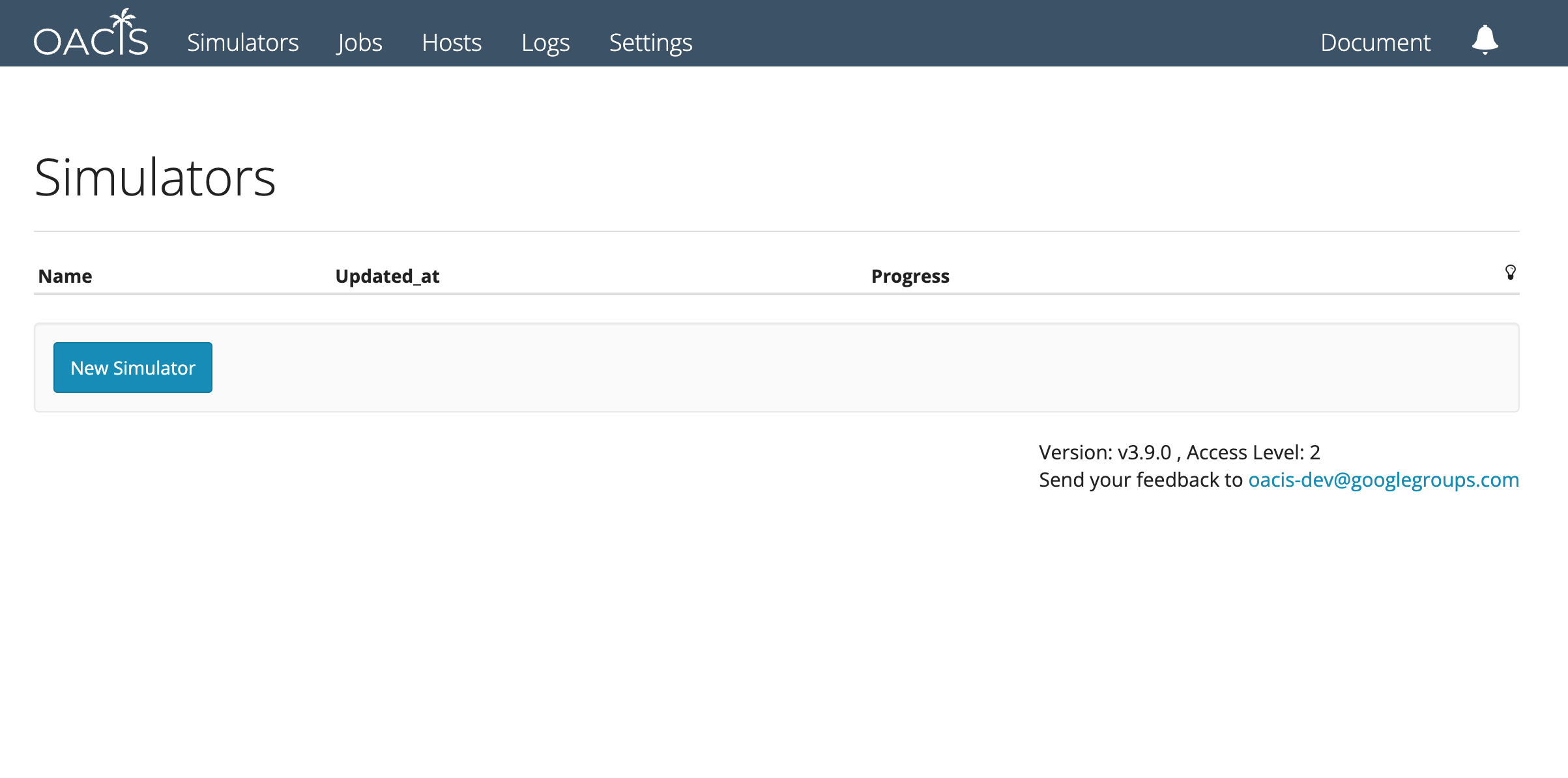This screenshot has width=1568, height=778.
Task: Open the Hosts menu item
Action: pos(452,43)
